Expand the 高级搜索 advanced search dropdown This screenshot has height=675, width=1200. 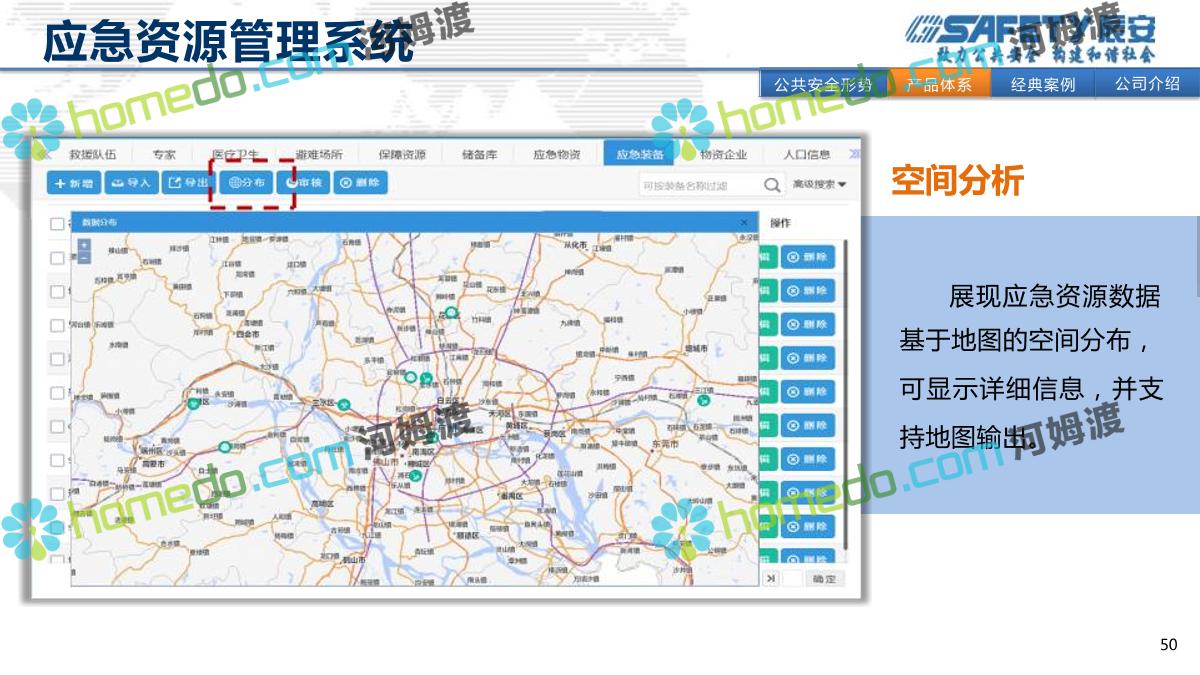pos(819,185)
